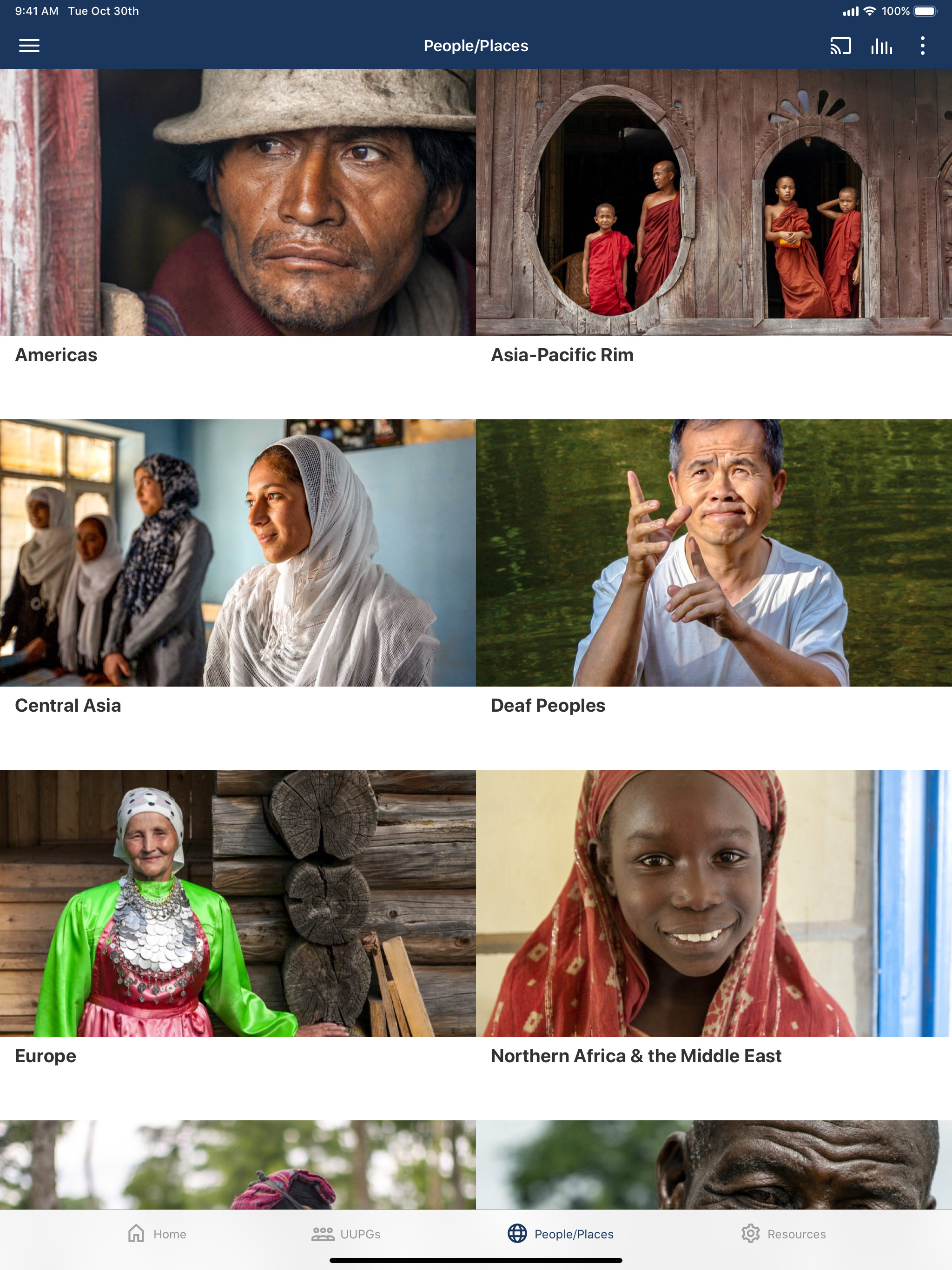Open the Asia-Pacific Rim monks photo
This screenshot has height=1270, width=952.
[714, 202]
